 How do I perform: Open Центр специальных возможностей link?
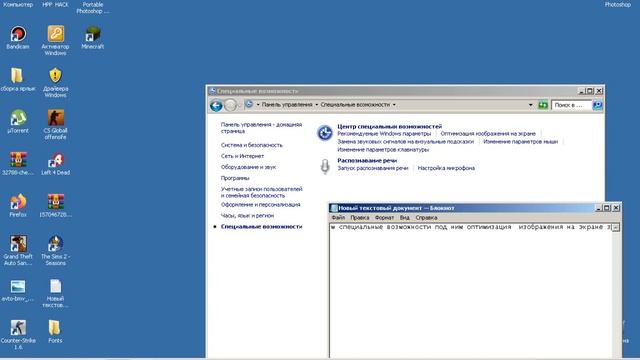389,126
